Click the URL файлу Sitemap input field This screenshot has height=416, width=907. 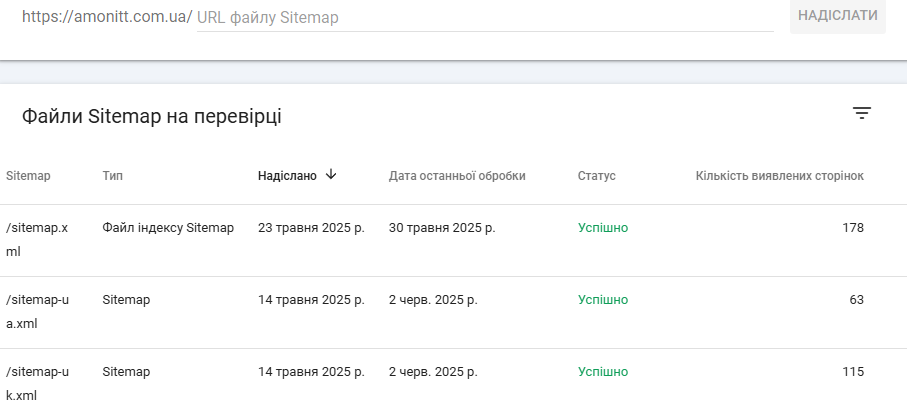coord(485,17)
